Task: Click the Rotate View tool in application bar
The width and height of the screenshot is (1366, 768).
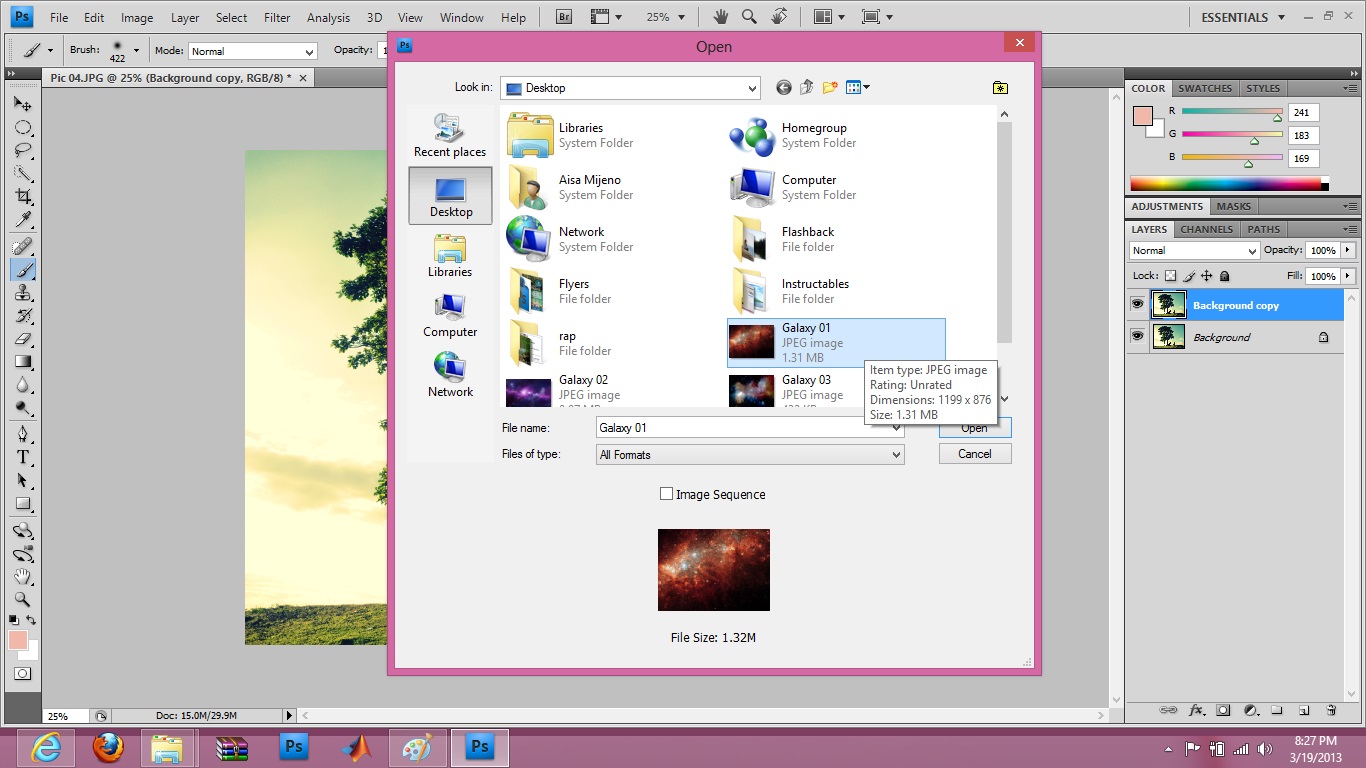Action: point(780,17)
